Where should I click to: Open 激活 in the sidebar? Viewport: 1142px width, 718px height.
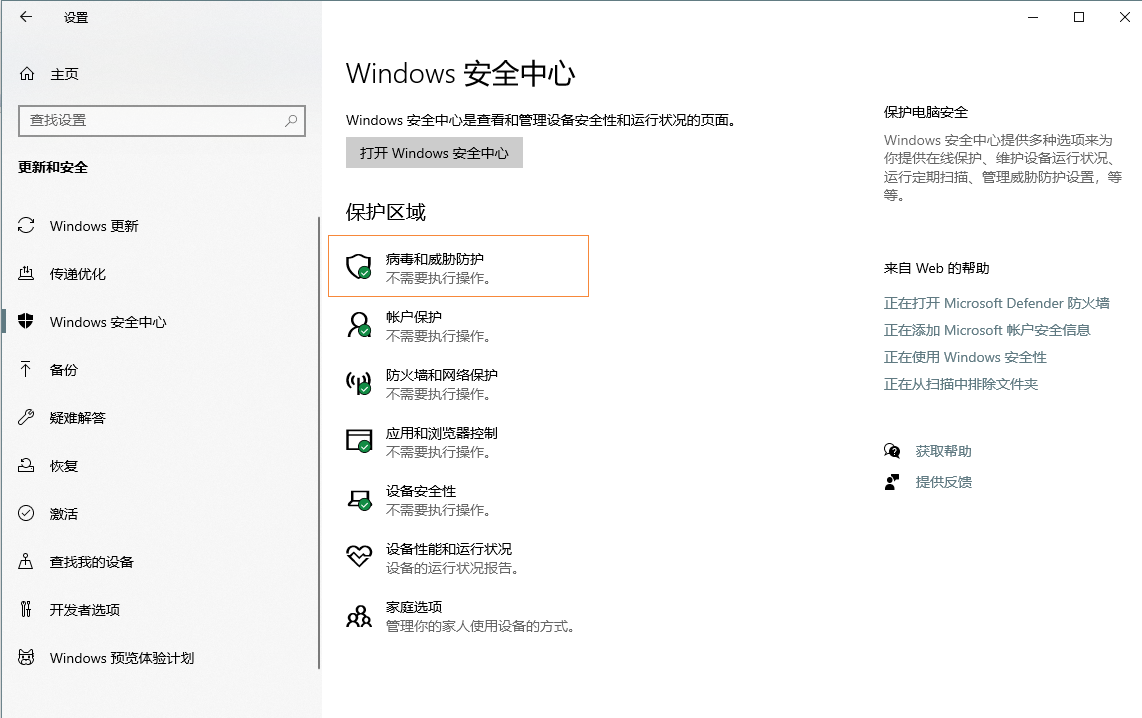(63, 513)
